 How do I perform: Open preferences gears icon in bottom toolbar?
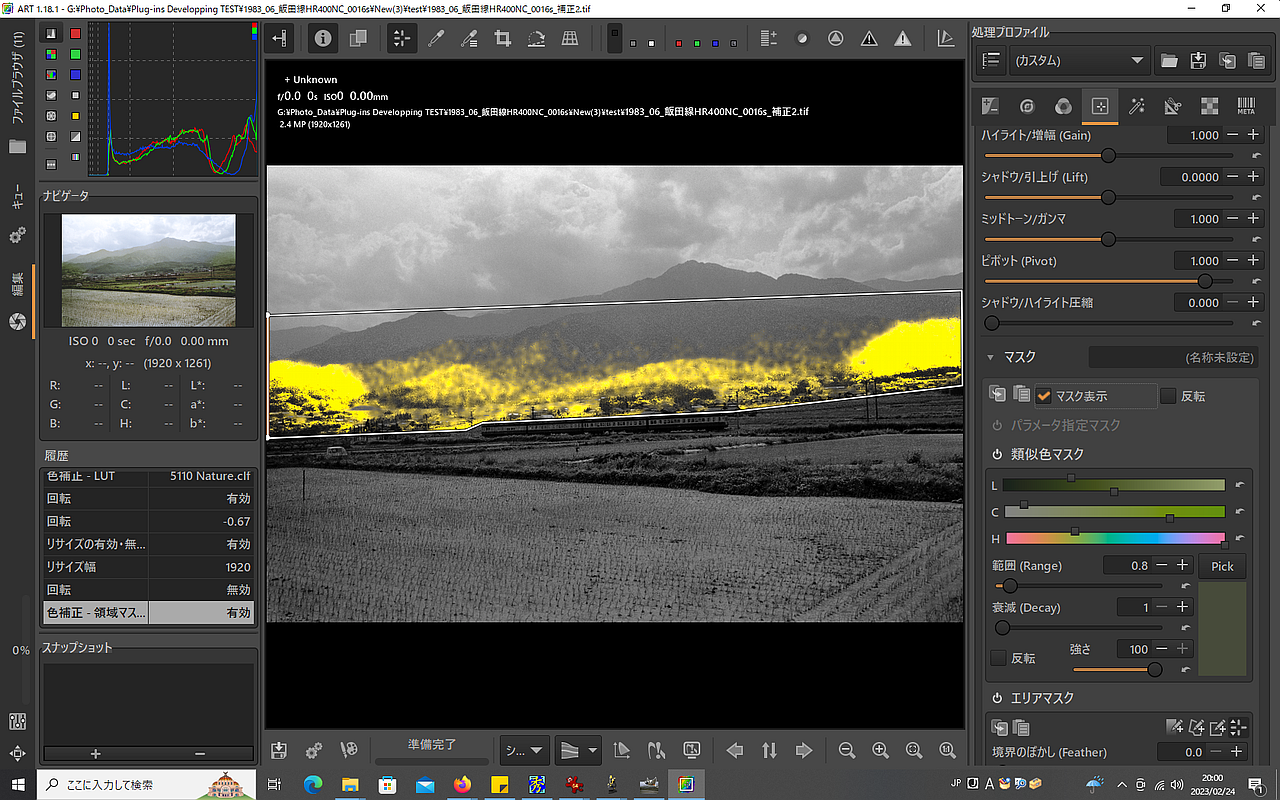point(313,750)
